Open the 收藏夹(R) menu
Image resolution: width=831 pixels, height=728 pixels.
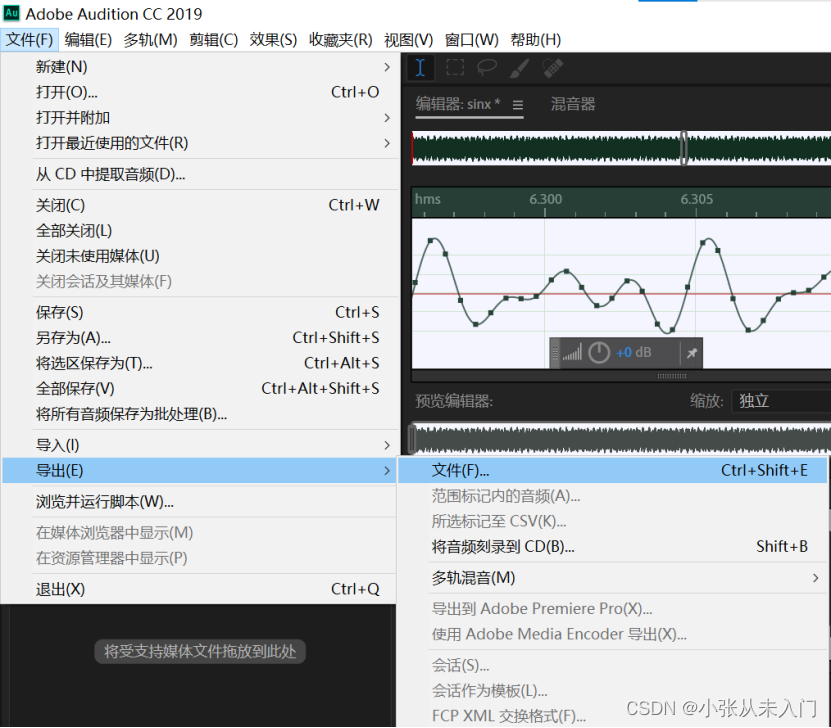[341, 40]
